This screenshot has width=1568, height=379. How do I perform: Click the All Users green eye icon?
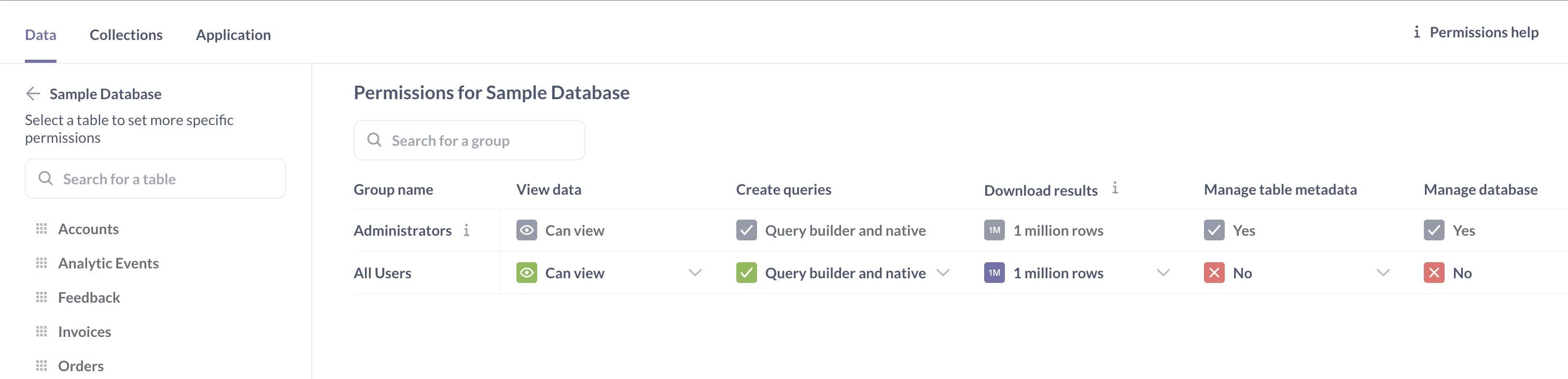(x=526, y=273)
